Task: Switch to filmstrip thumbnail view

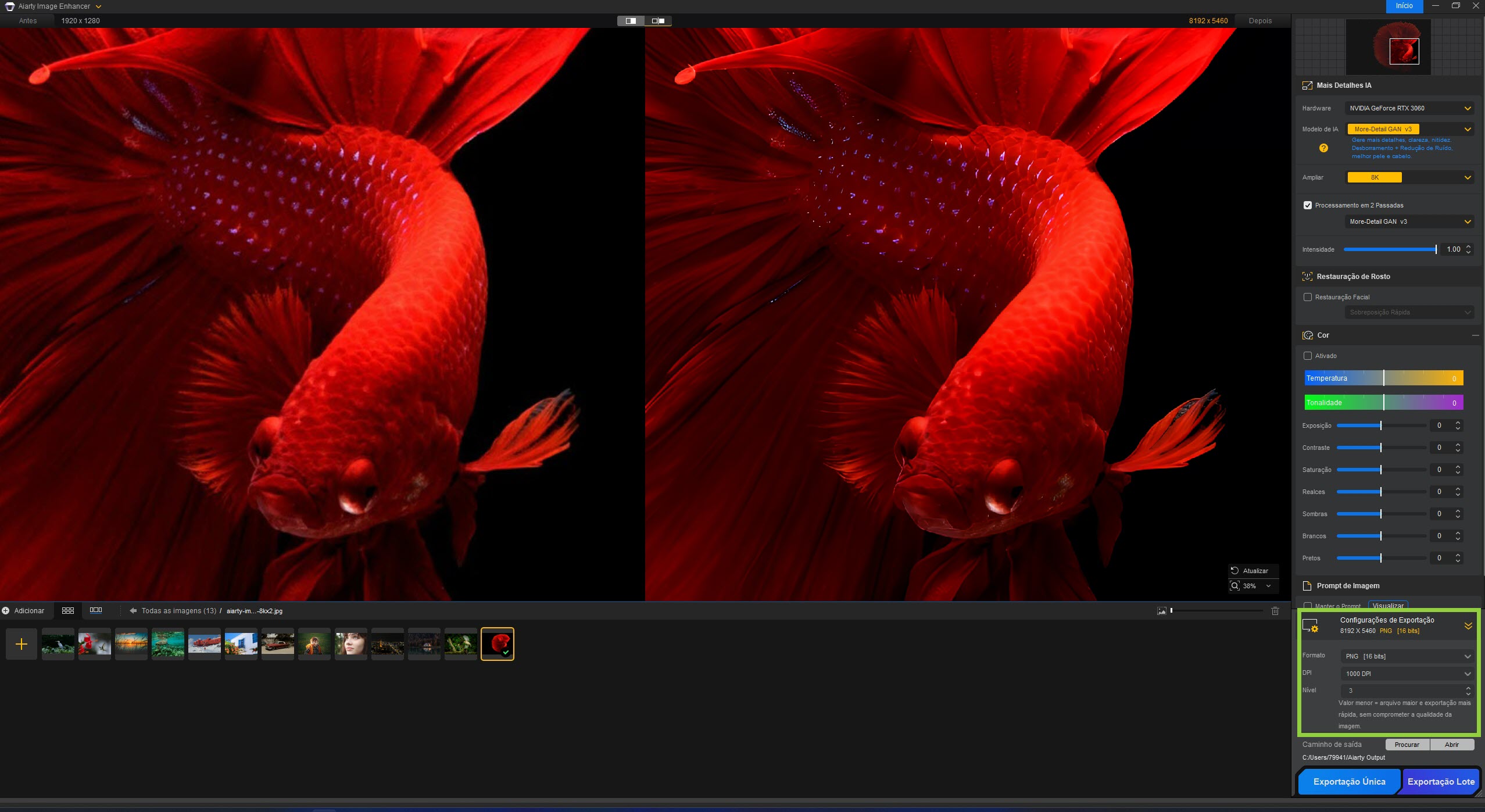Action: [96, 610]
